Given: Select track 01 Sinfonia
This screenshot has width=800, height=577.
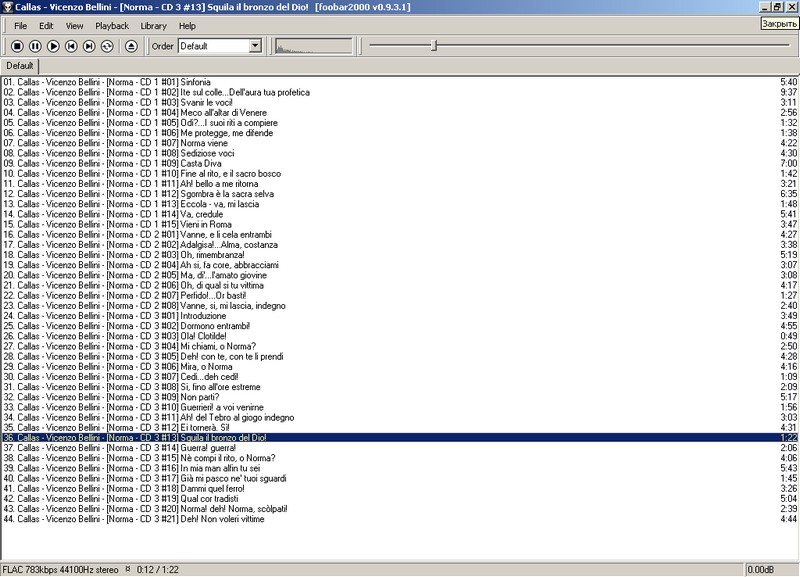Looking at the screenshot, I should (399, 82).
